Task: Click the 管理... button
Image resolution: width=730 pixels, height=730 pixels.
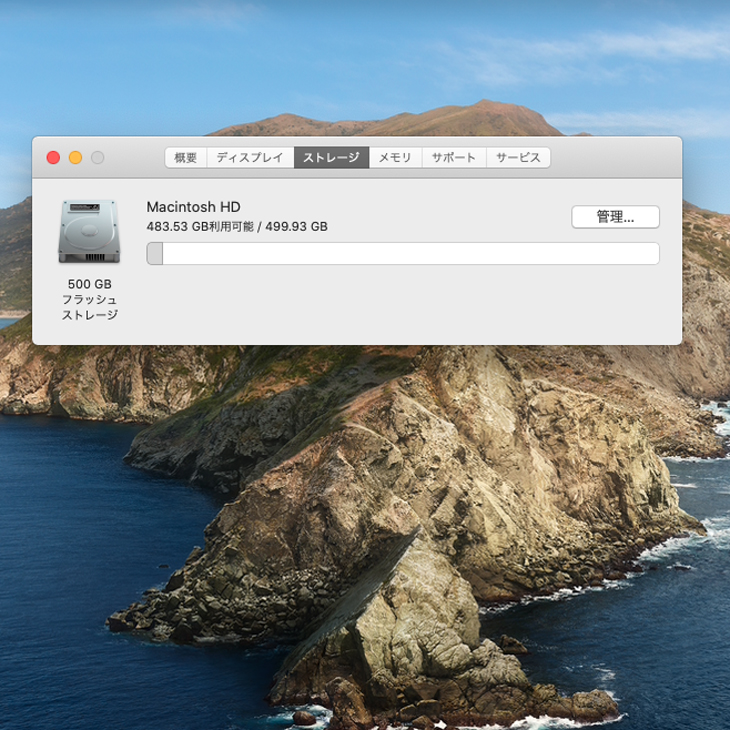Action: coord(615,217)
